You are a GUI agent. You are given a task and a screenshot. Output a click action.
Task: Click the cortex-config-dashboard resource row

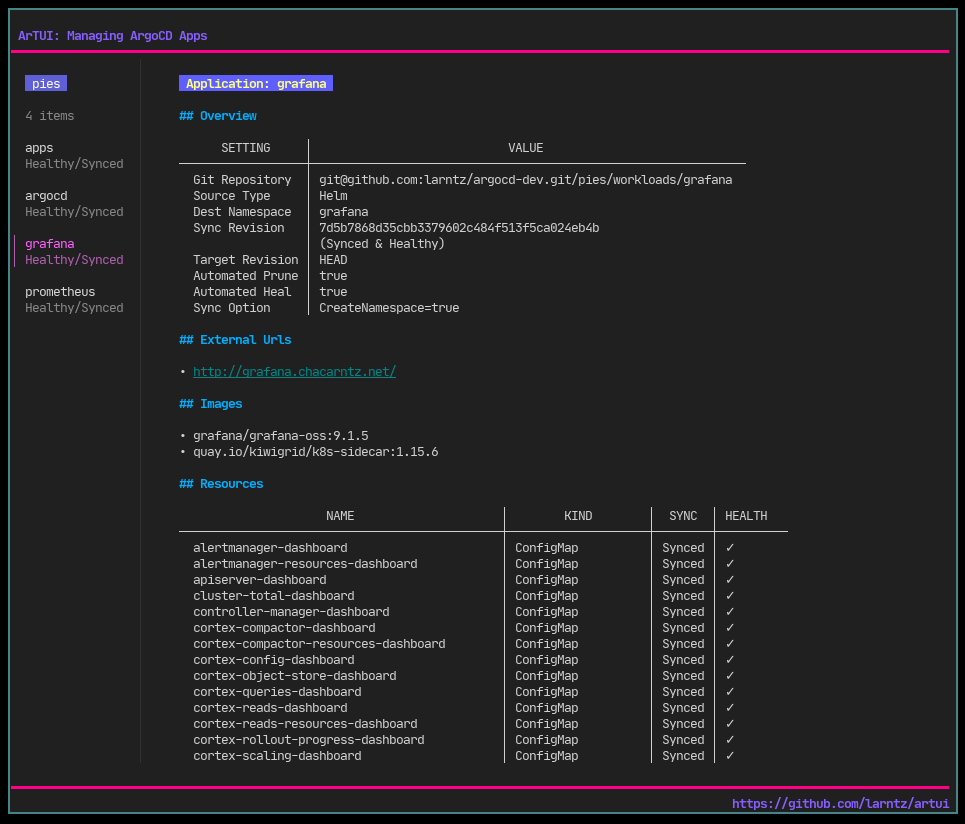[x=483, y=660]
